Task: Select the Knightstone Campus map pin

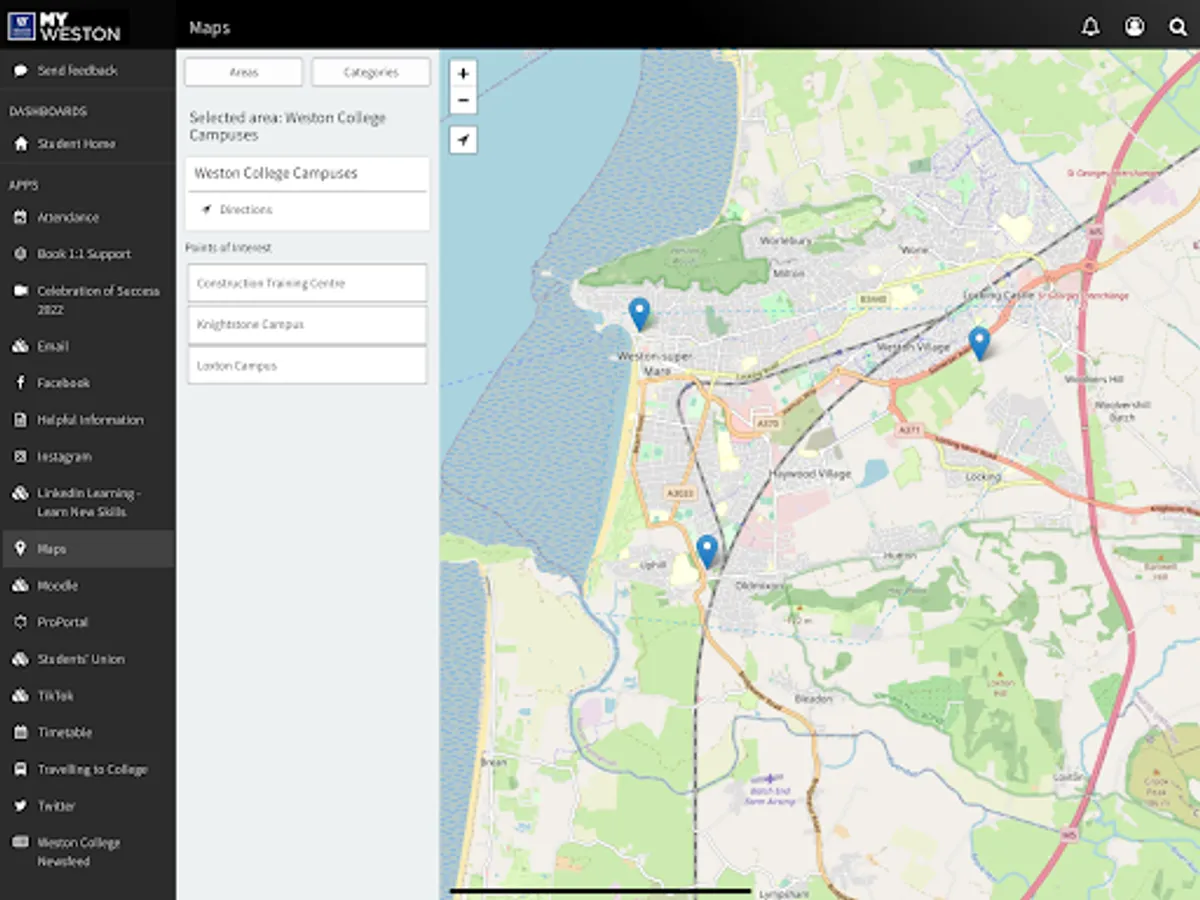Action: 639,313
